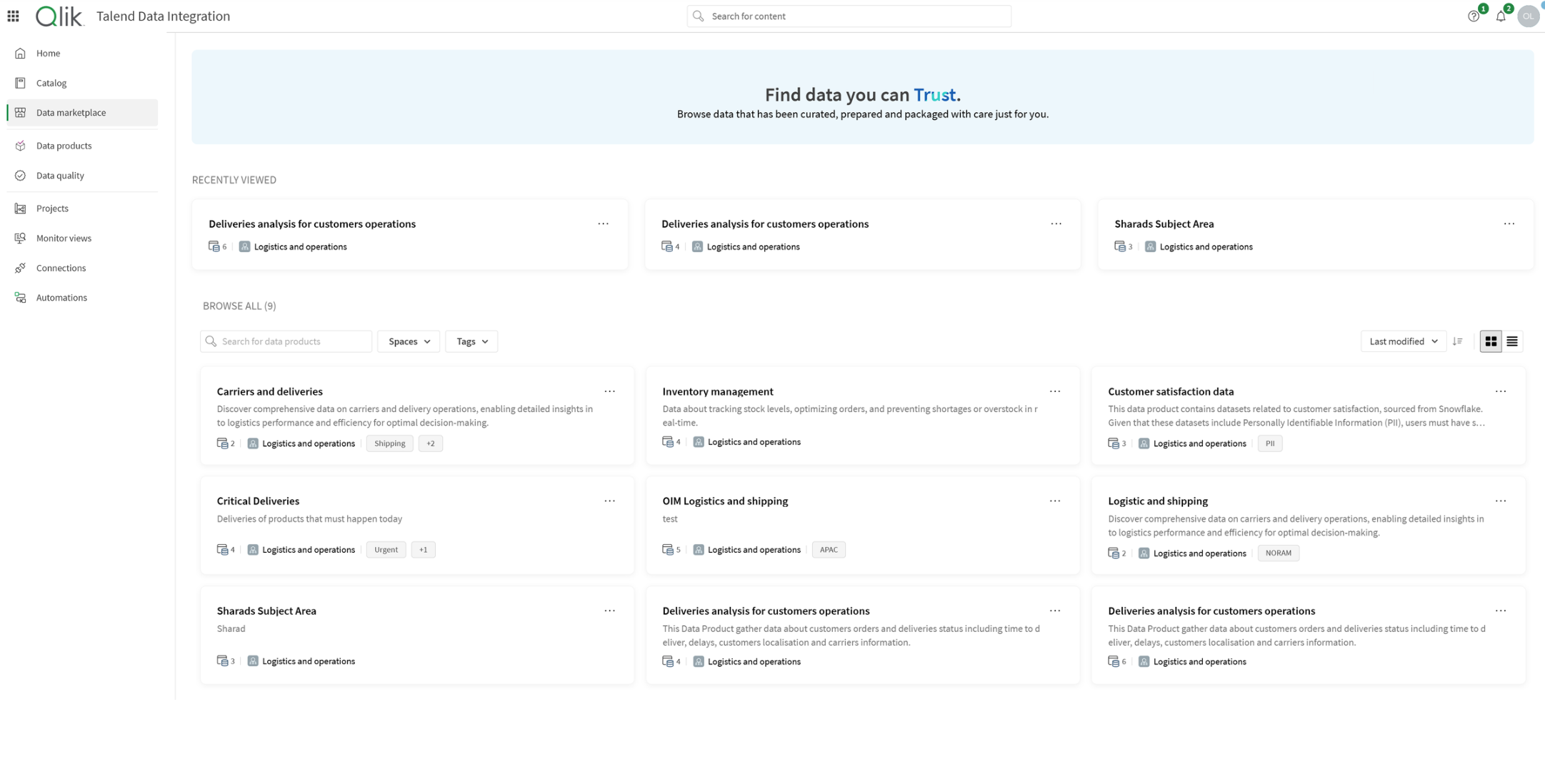Open the Customer satisfaction data product
This screenshot has width=1545, height=784.
[1170, 391]
